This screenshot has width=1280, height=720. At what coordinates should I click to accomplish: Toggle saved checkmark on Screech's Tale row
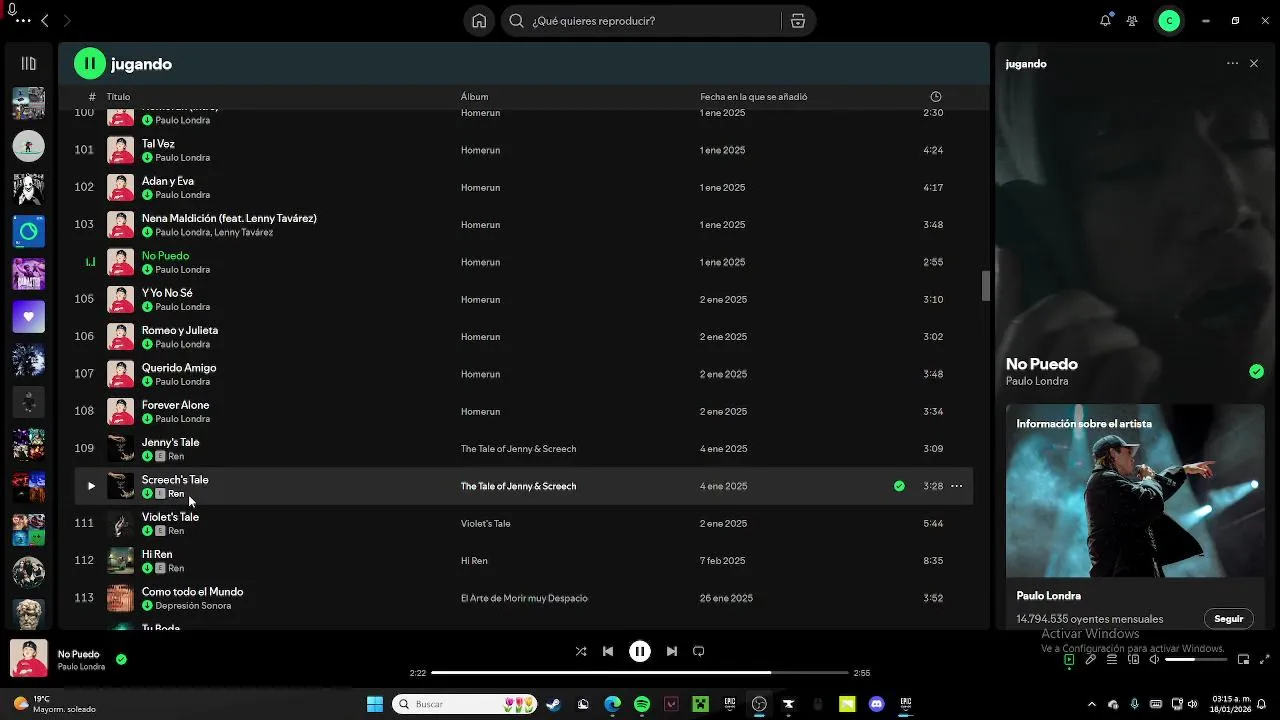click(x=899, y=486)
